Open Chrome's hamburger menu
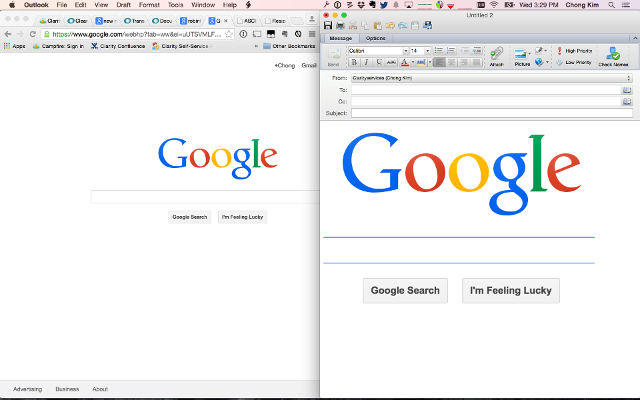 [x=312, y=34]
